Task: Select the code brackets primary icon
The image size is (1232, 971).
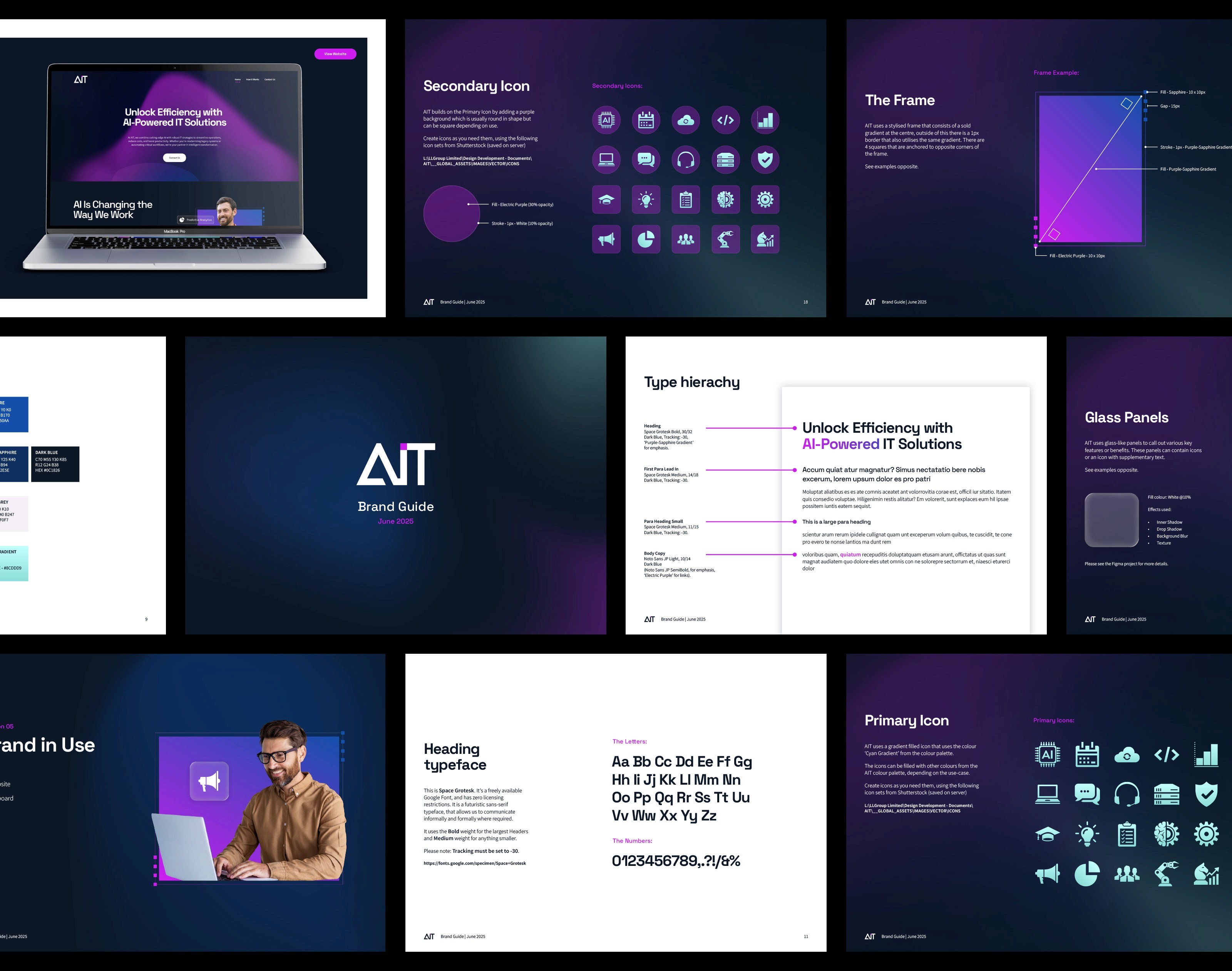Action: (x=1167, y=755)
